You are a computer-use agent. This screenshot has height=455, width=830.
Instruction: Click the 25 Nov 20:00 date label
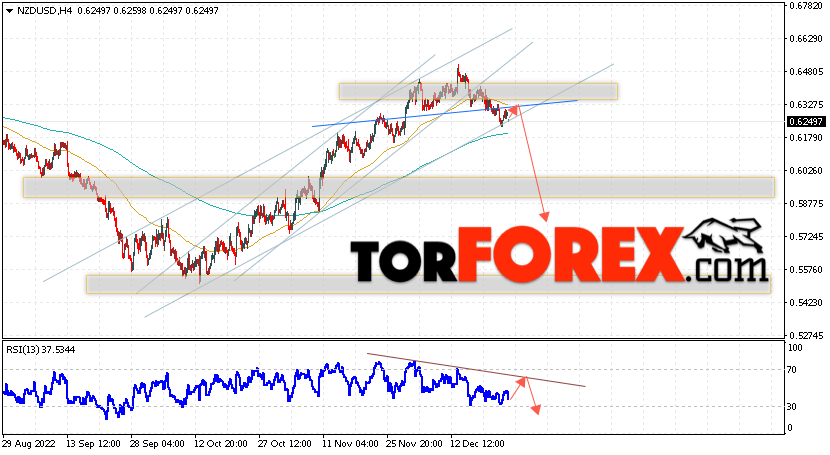coord(414,443)
